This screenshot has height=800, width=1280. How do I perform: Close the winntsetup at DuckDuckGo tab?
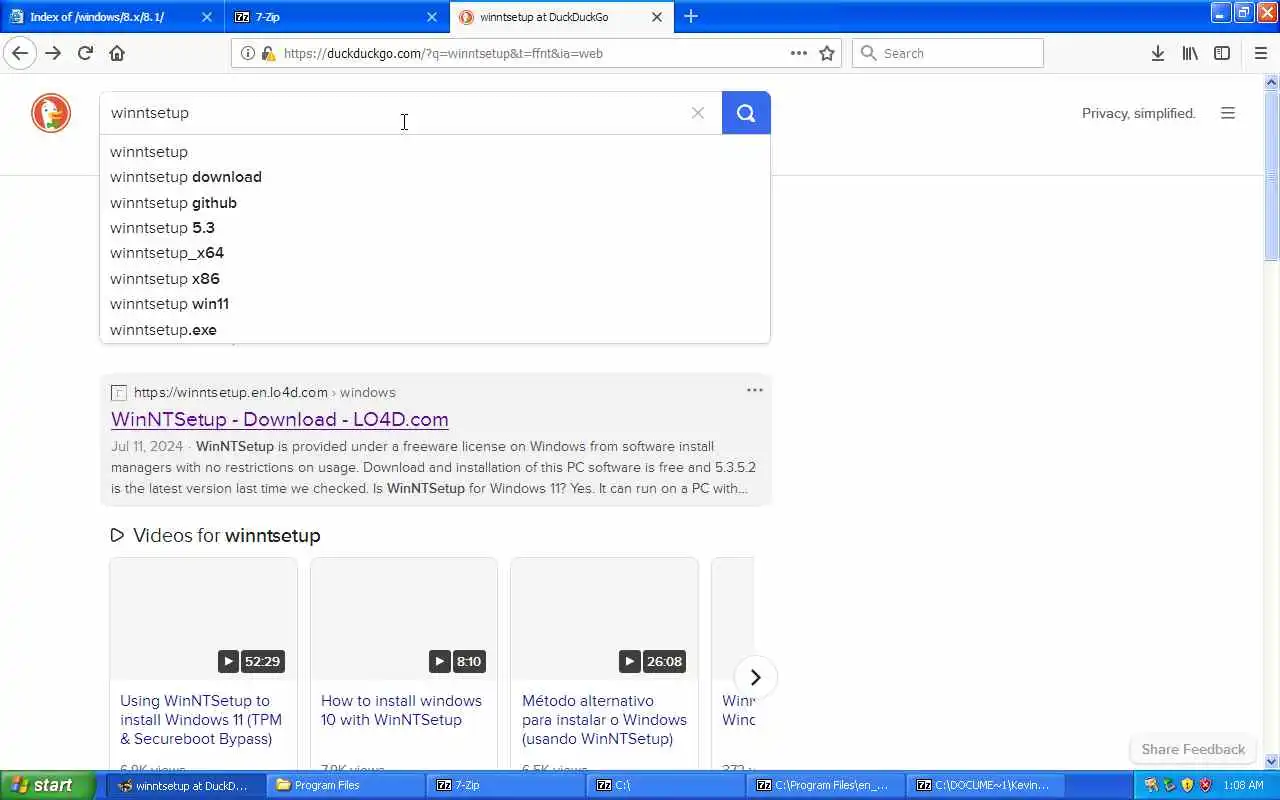tap(657, 17)
